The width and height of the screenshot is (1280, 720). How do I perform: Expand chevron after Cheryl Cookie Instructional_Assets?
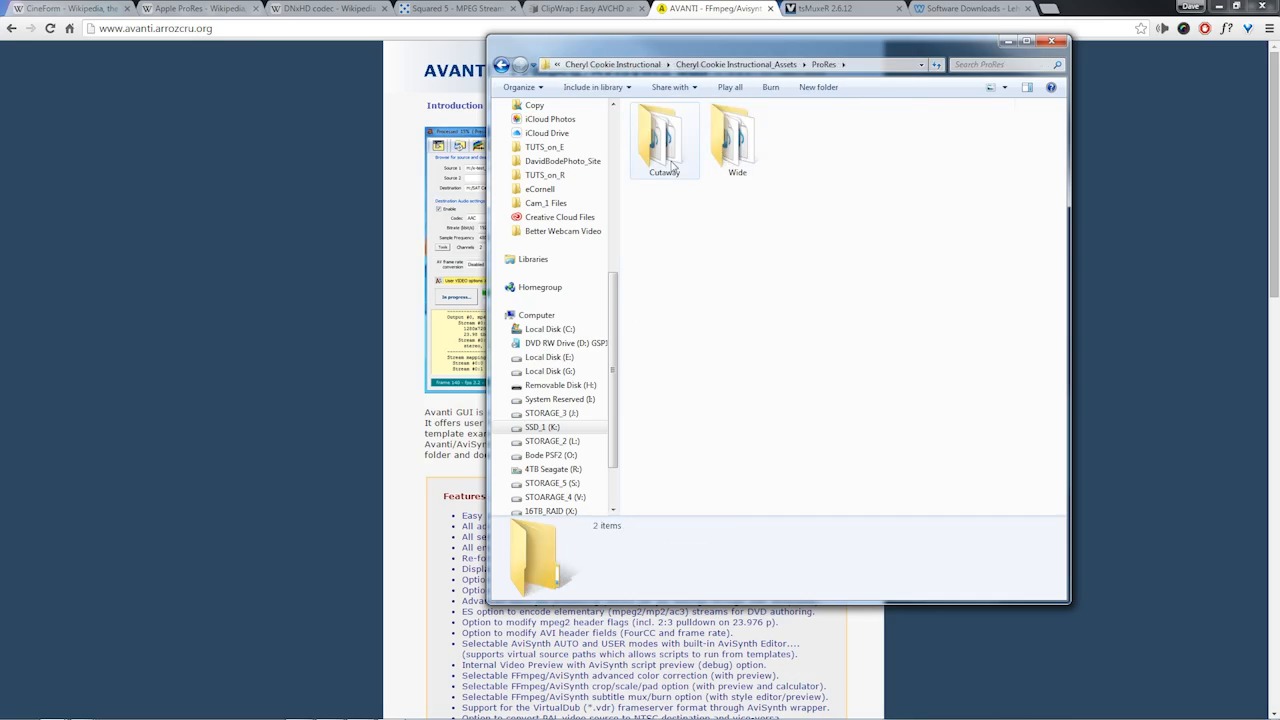pos(803,65)
